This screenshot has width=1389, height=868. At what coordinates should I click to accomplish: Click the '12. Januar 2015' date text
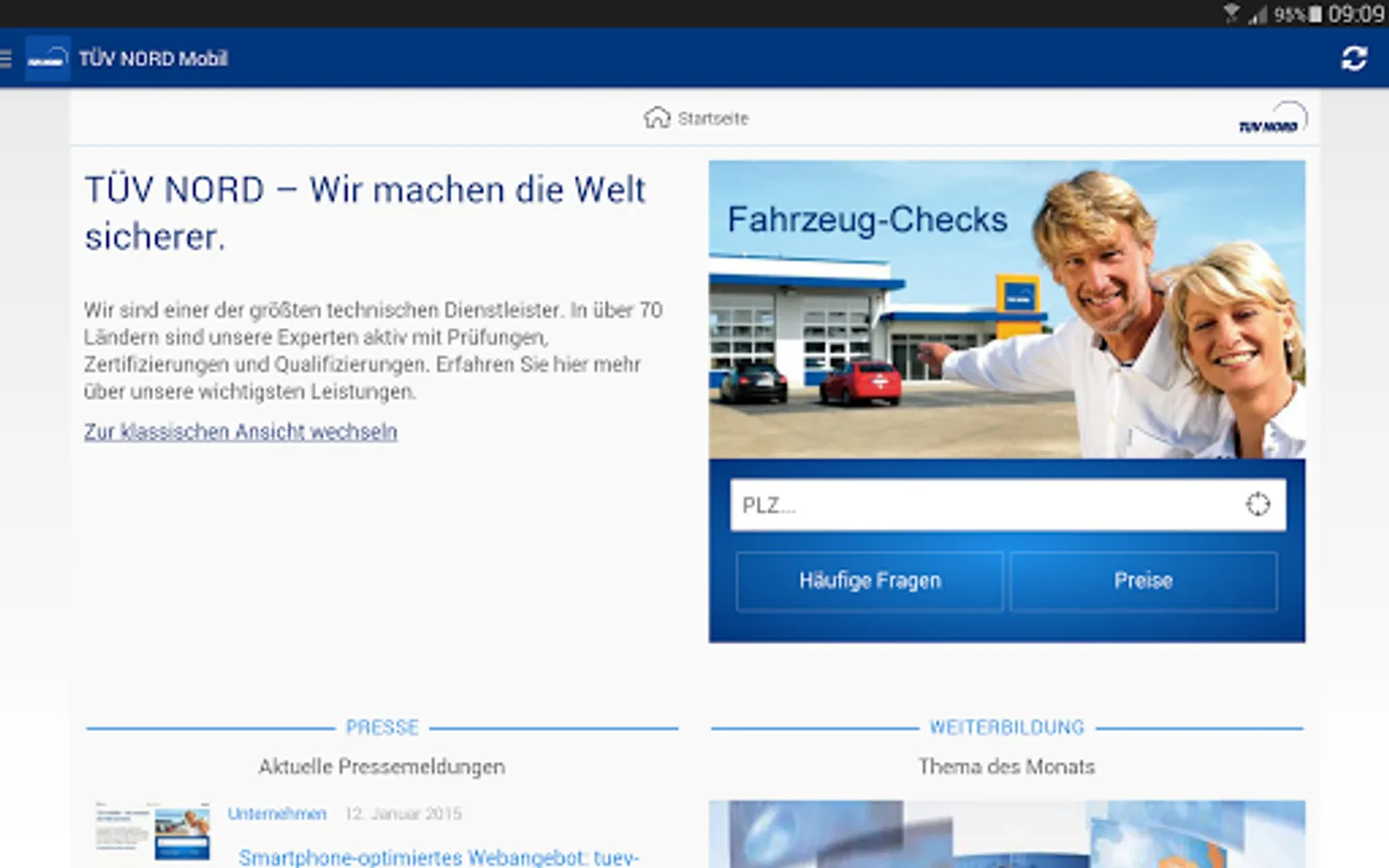[x=403, y=814]
